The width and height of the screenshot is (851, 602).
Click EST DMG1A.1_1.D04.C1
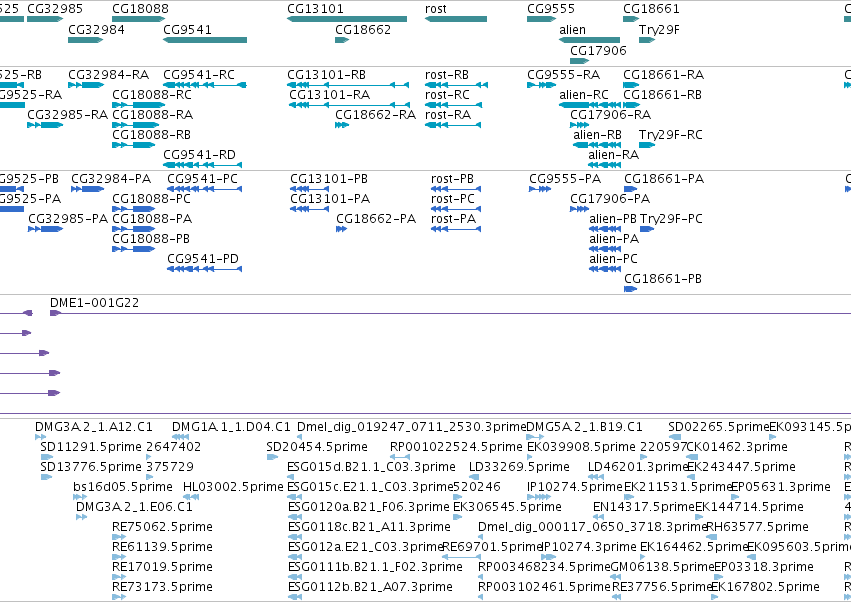click(x=231, y=427)
